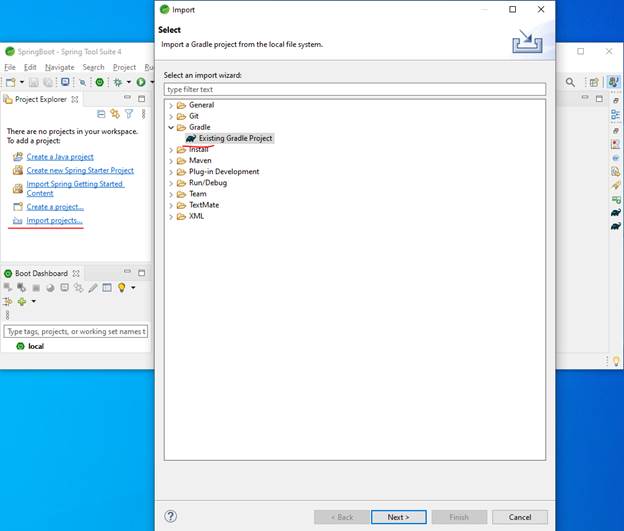
Task: Minimize the Project Explorer panel
Action: point(127,97)
